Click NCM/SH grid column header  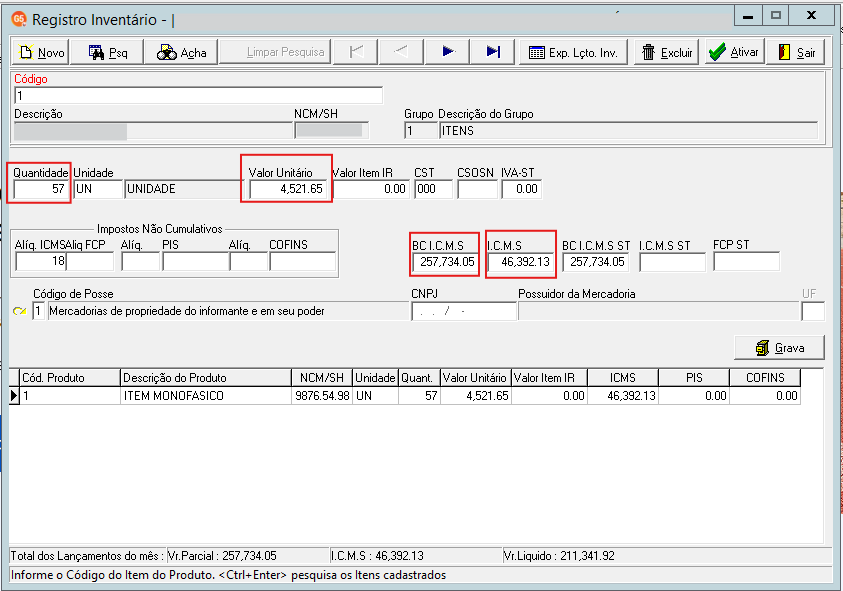322,378
